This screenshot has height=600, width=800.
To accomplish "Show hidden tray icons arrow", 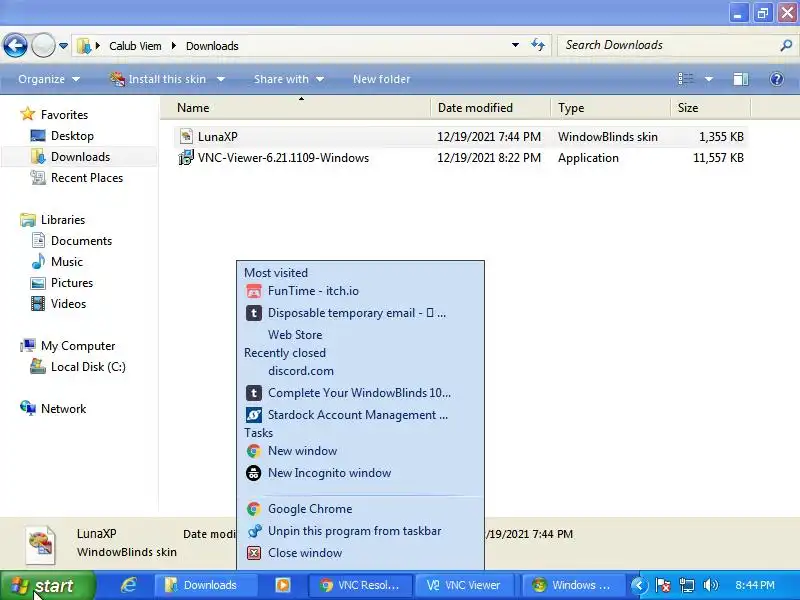I will [x=639, y=585].
